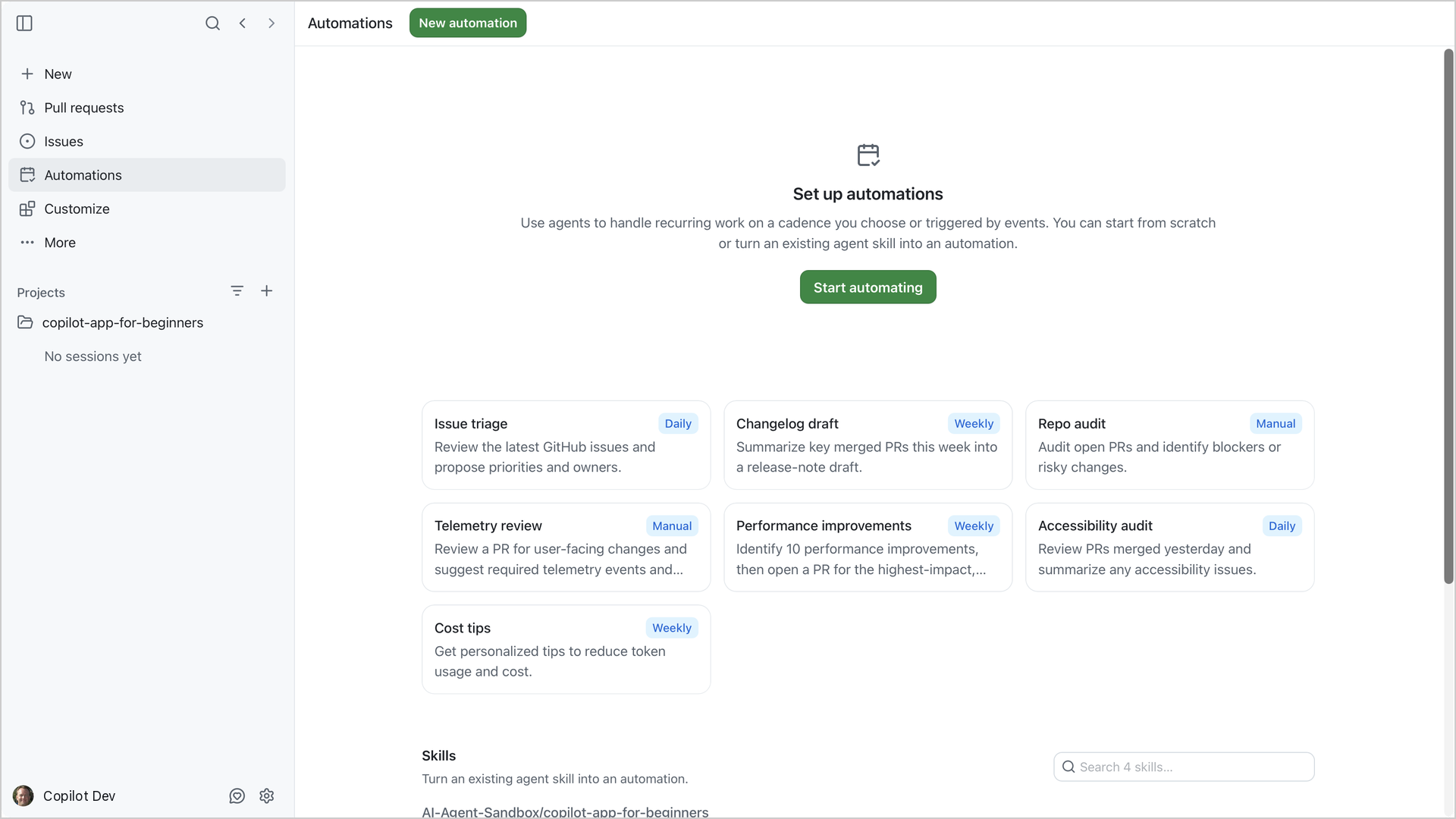Click the Copilot Dev account name
The width and height of the screenshot is (1456, 819).
click(79, 795)
